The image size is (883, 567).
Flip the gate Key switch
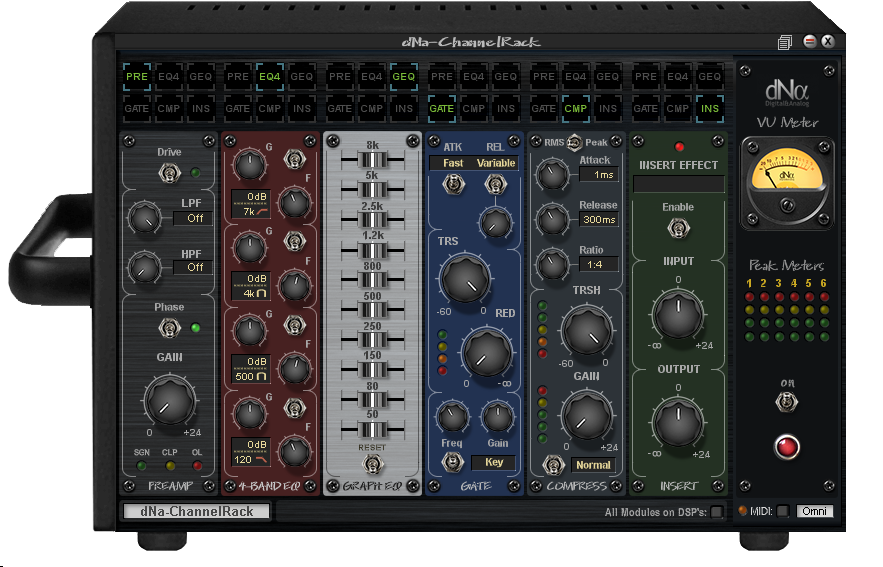point(453,462)
